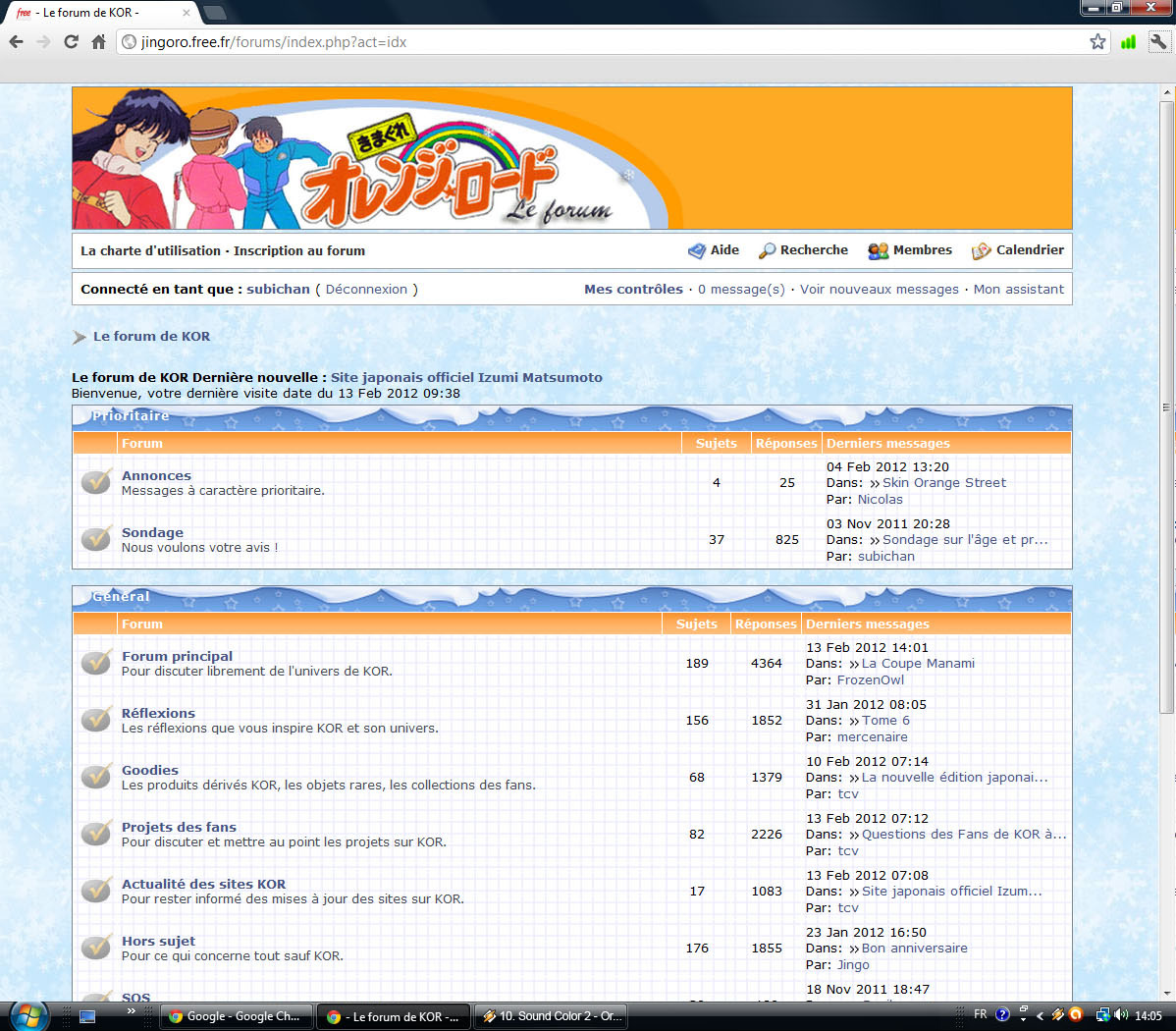Open Bon anniversaire last message
Image resolution: width=1176 pixels, height=1031 pixels.
[914, 948]
